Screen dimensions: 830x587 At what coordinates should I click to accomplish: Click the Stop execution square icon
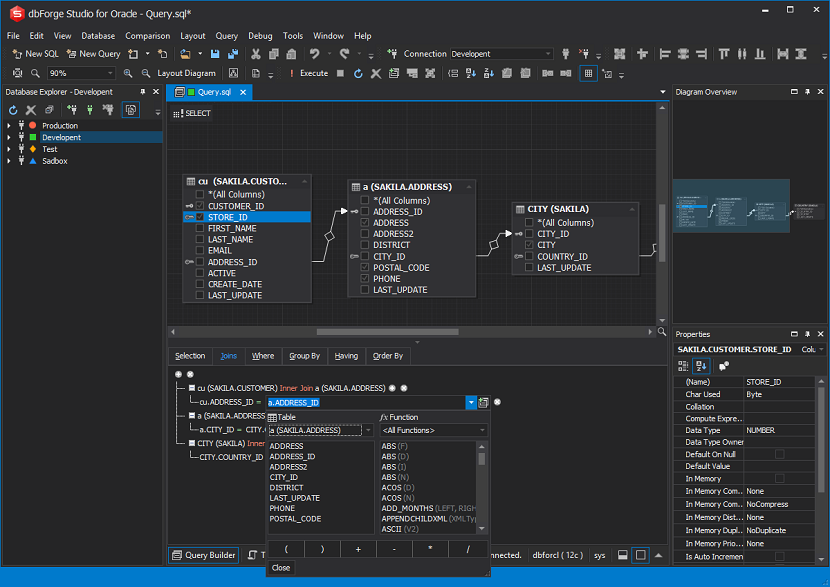coord(340,73)
